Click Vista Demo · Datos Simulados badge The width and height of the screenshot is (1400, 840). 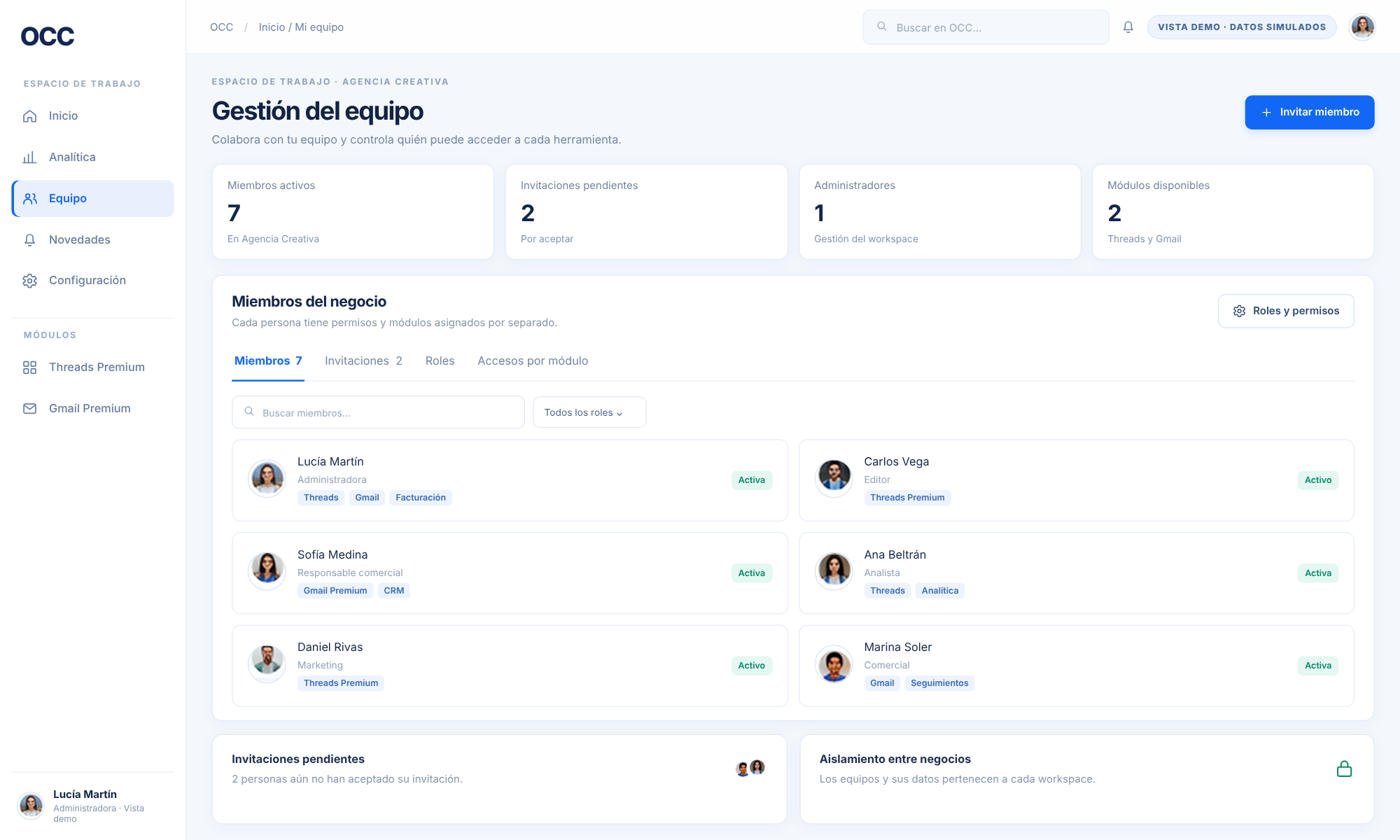point(1242,27)
